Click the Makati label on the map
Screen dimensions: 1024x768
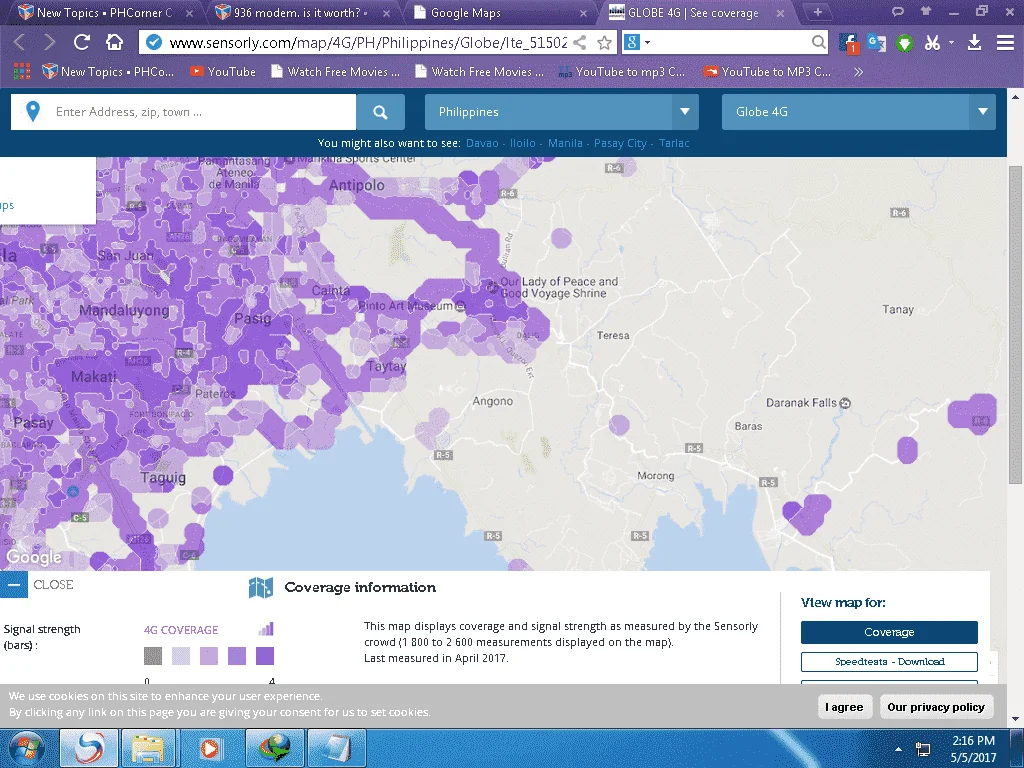(x=93, y=377)
